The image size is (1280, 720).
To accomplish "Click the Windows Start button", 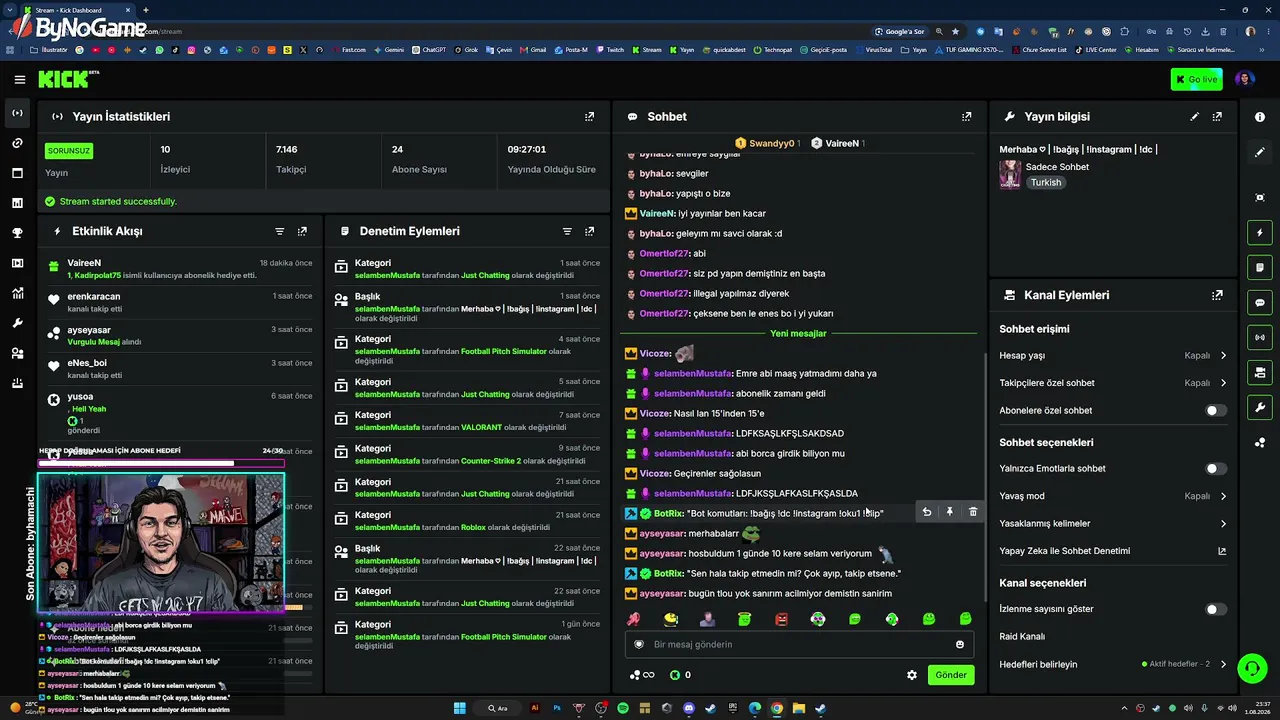I will [459, 708].
